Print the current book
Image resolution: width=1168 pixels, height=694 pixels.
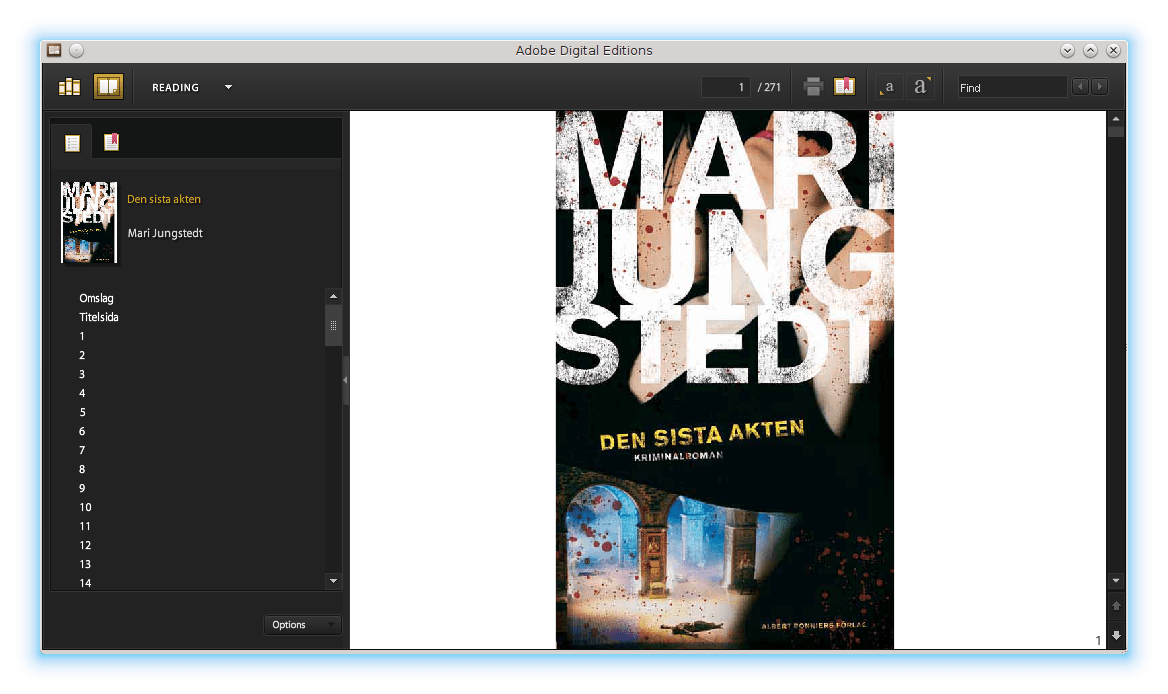[x=812, y=86]
